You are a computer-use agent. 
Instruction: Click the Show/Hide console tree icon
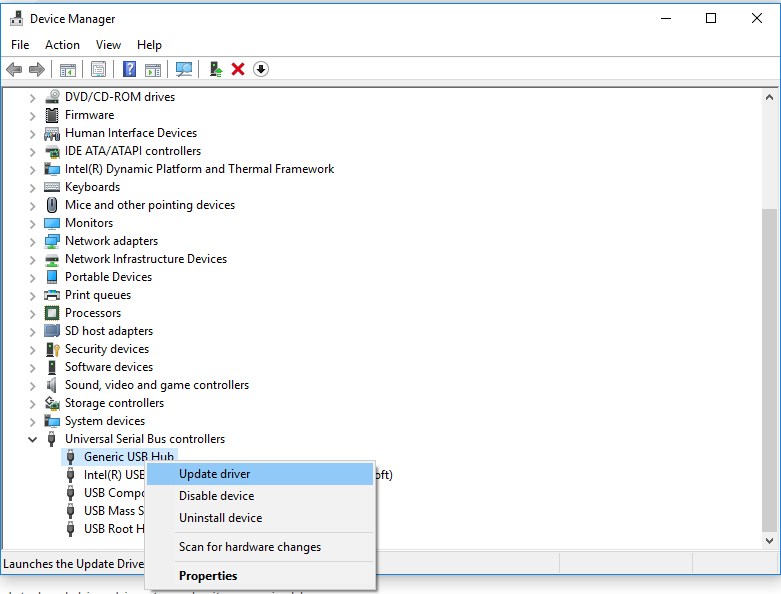(68, 69)
